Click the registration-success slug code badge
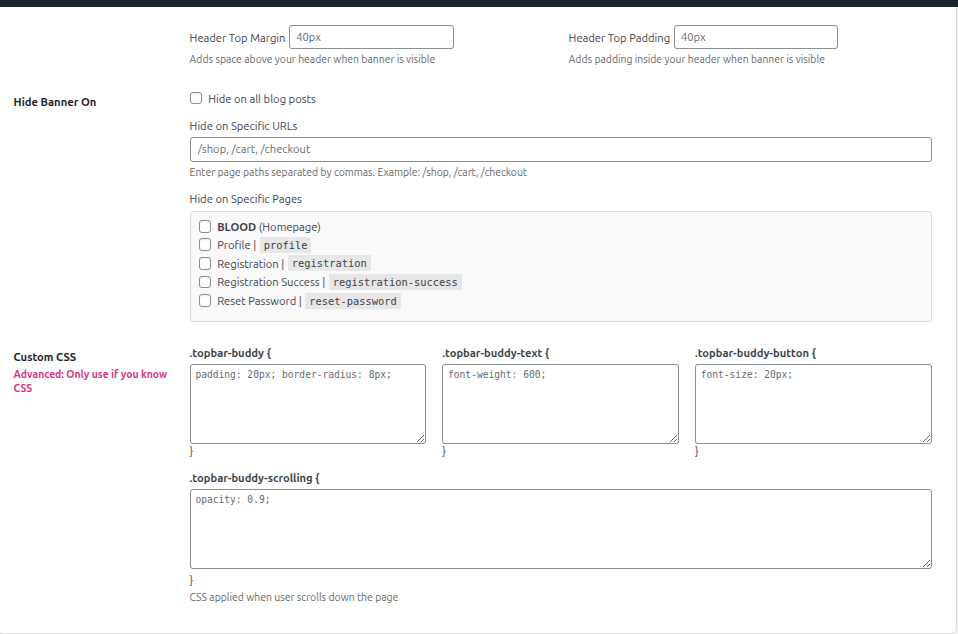Image resolution: width=958 pixels, height=634 pixels. 395,282
